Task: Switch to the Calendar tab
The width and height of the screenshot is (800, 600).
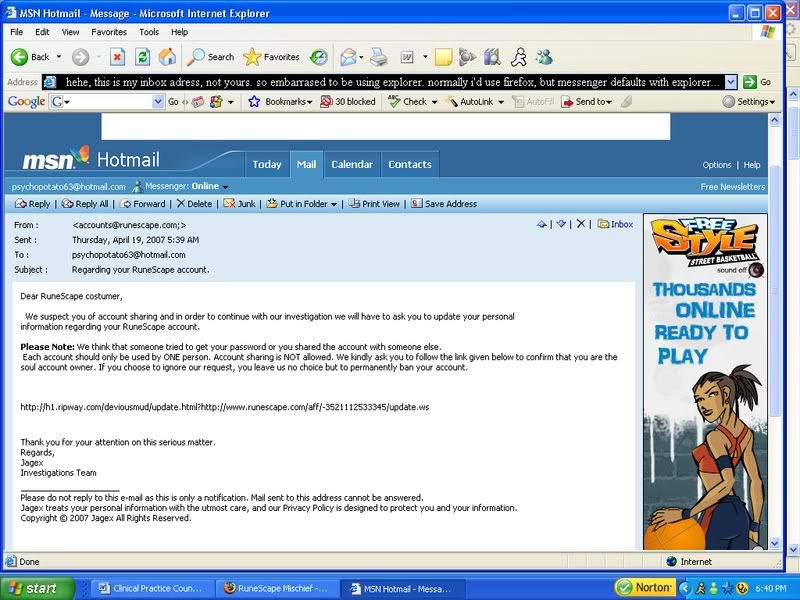Action: click(x=352, y=164)
